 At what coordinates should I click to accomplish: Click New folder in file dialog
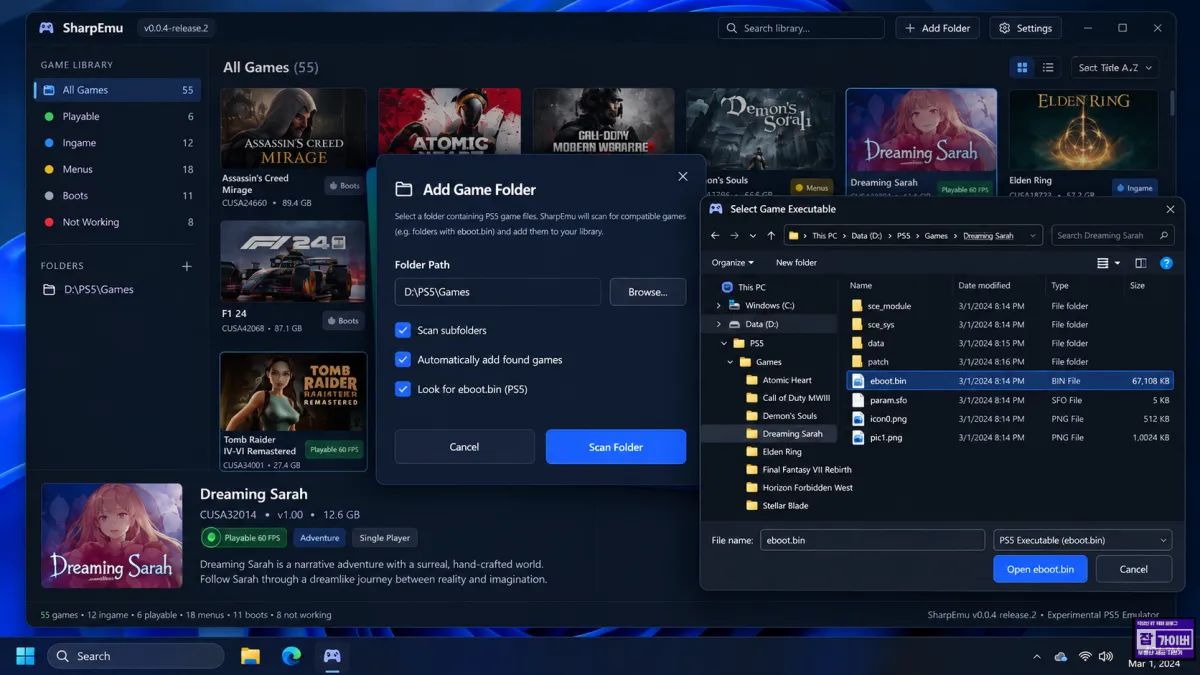(796, 263)
